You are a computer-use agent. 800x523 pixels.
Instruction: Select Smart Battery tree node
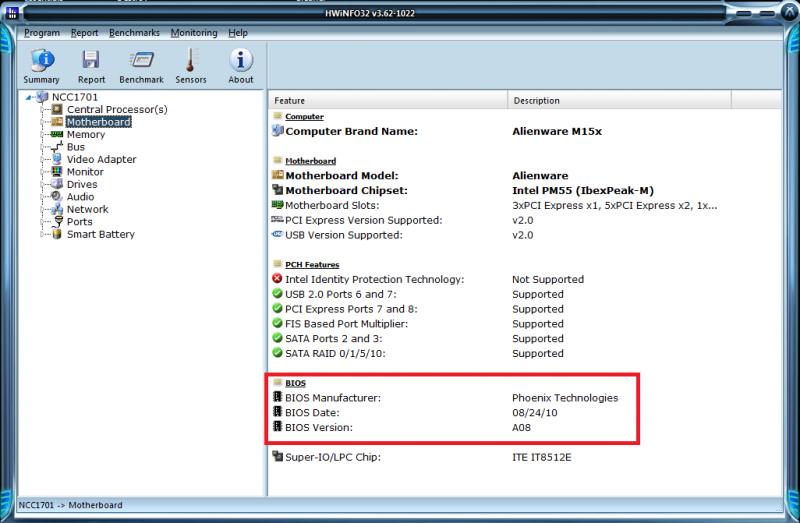coord(100,234)
